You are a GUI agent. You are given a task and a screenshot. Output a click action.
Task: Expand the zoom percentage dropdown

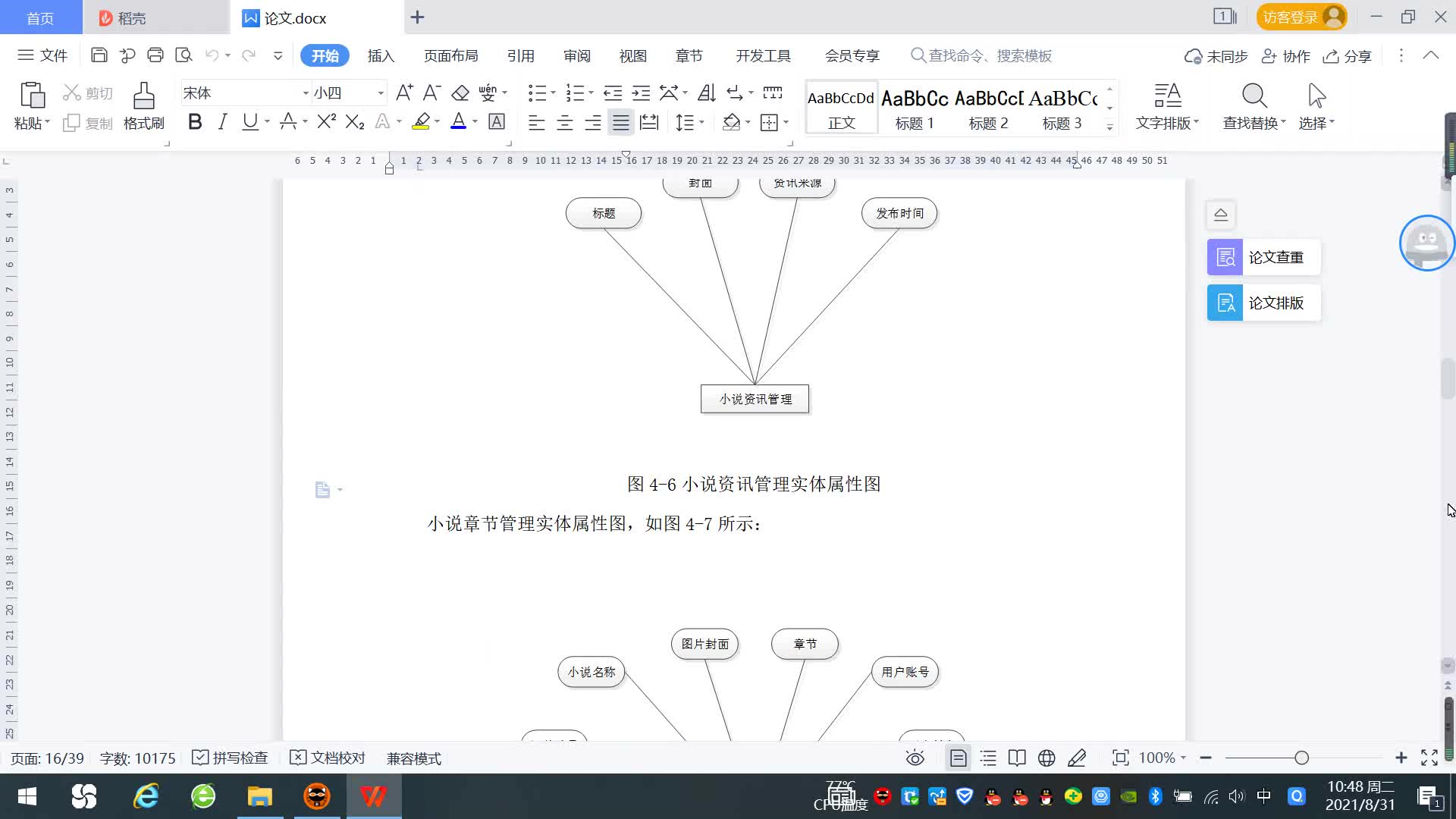tap(1183, 758)
